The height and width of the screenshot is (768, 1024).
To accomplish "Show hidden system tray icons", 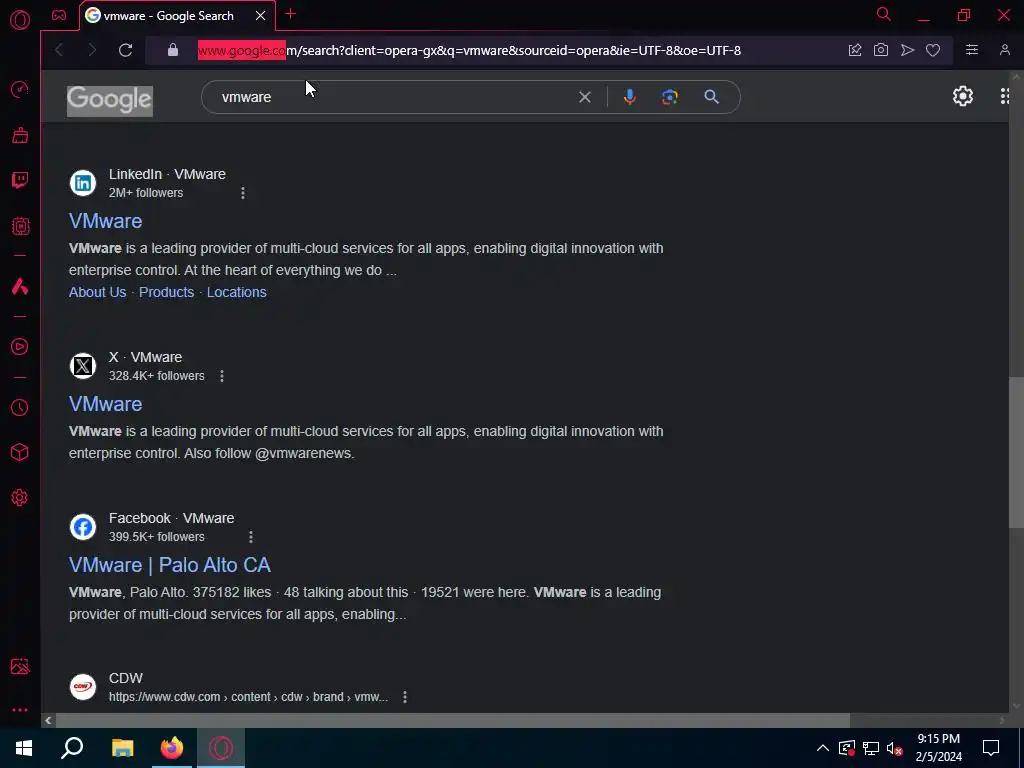I will [823, 748].
